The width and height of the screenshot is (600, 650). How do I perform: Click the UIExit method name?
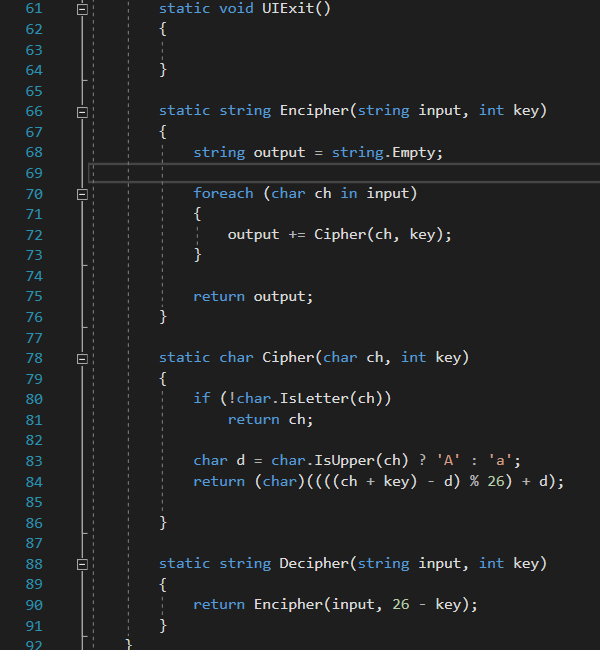pos(288,8)
